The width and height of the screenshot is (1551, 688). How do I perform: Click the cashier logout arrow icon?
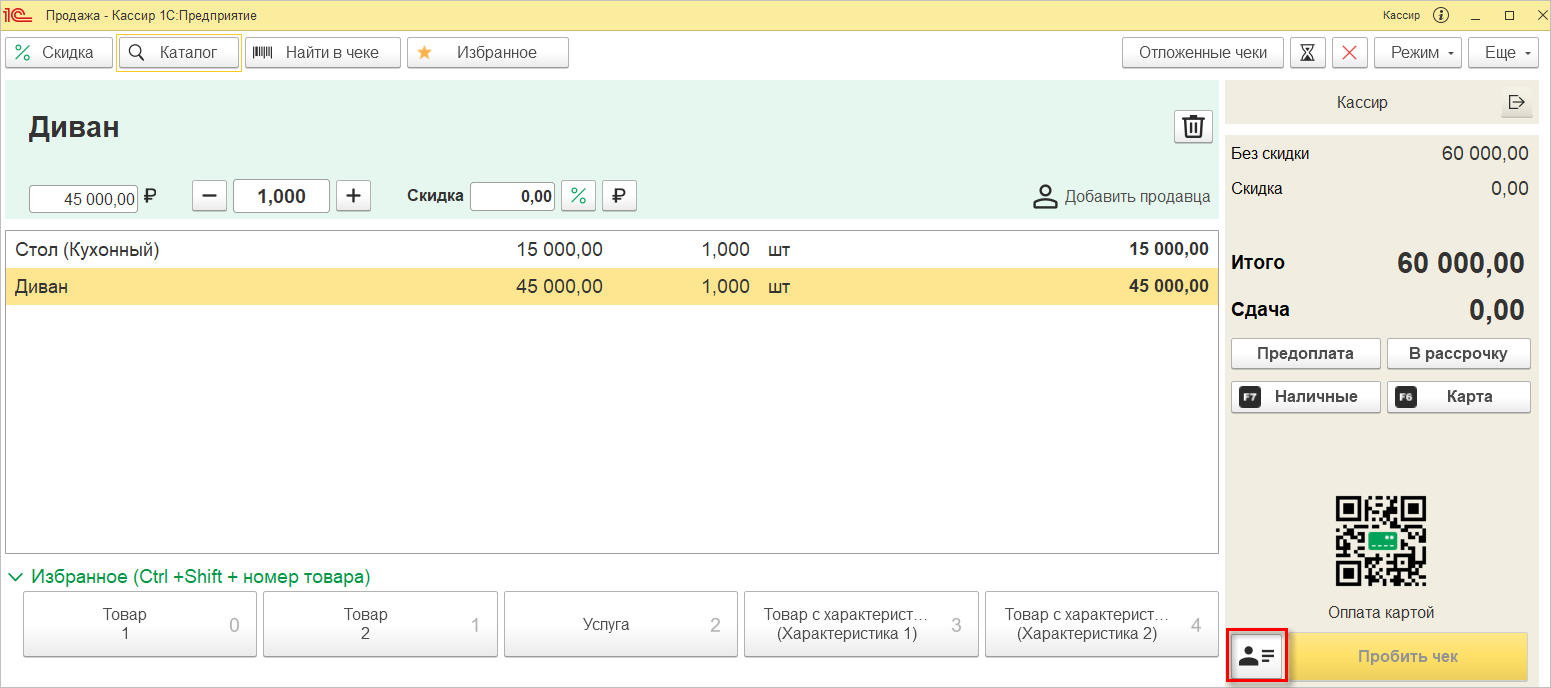click(1516, 102)
